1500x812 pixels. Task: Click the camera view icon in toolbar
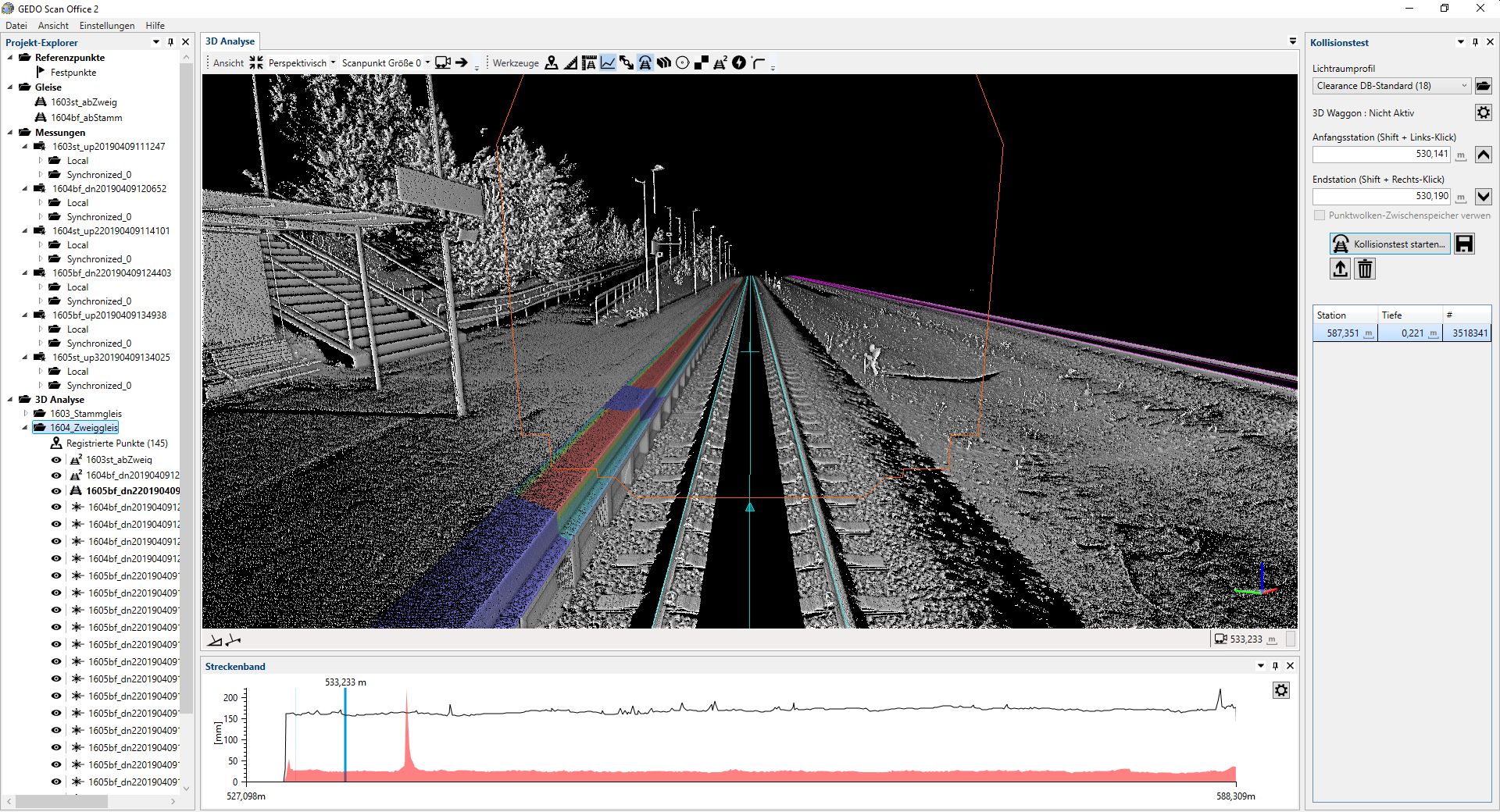(442, 63)
